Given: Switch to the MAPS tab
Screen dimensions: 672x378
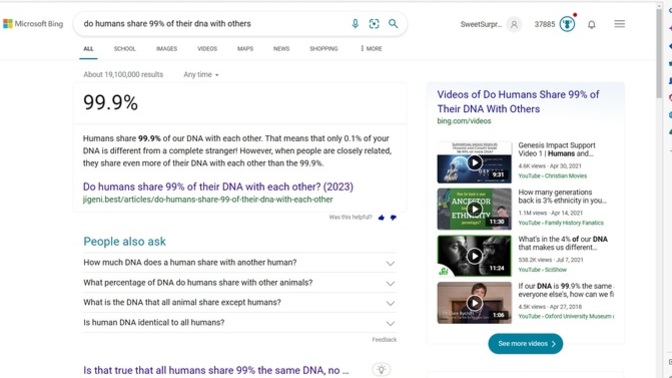Looking at the screenshot, I should click(245, 49).
